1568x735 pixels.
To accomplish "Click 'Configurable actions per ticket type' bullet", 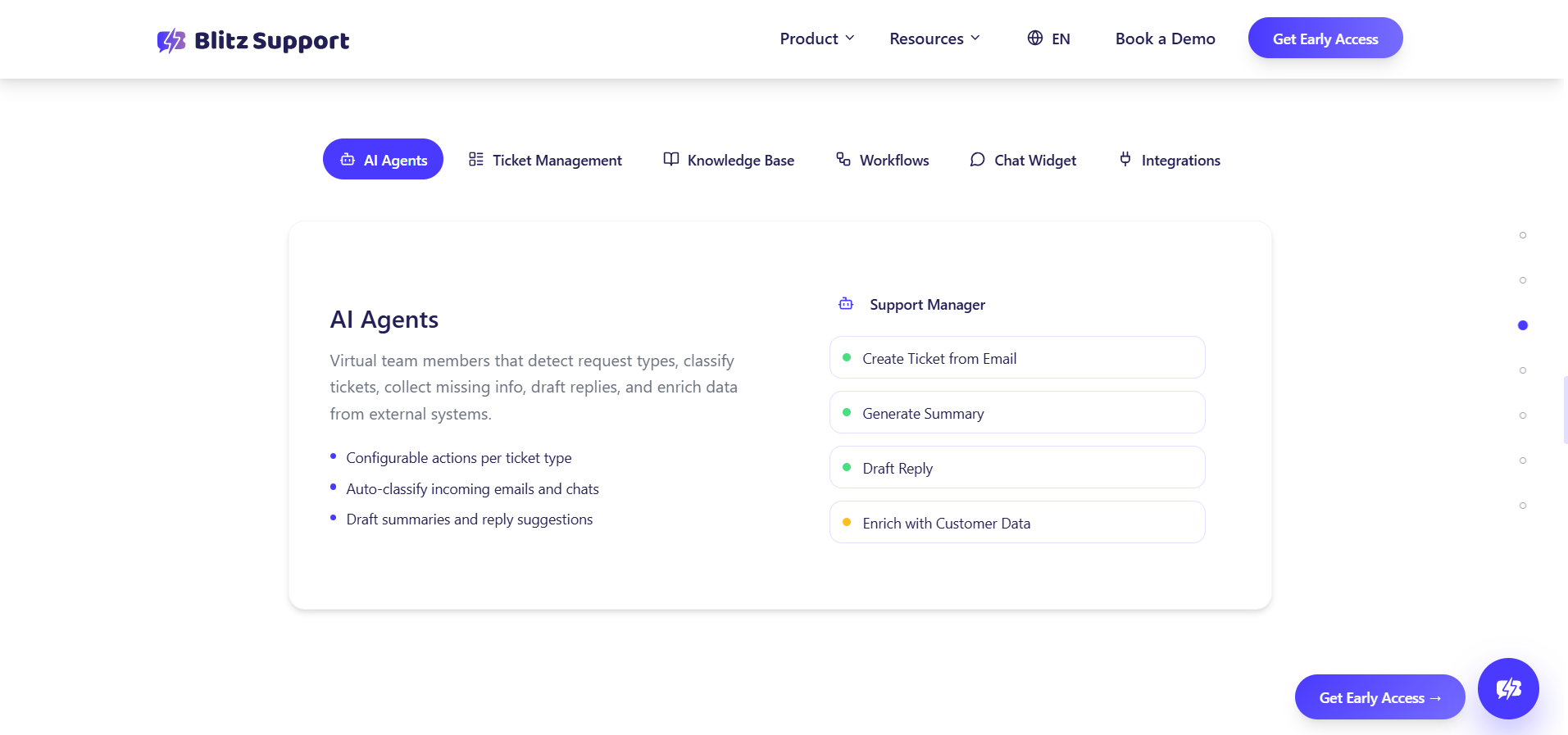I will click(x=458, y=458).
